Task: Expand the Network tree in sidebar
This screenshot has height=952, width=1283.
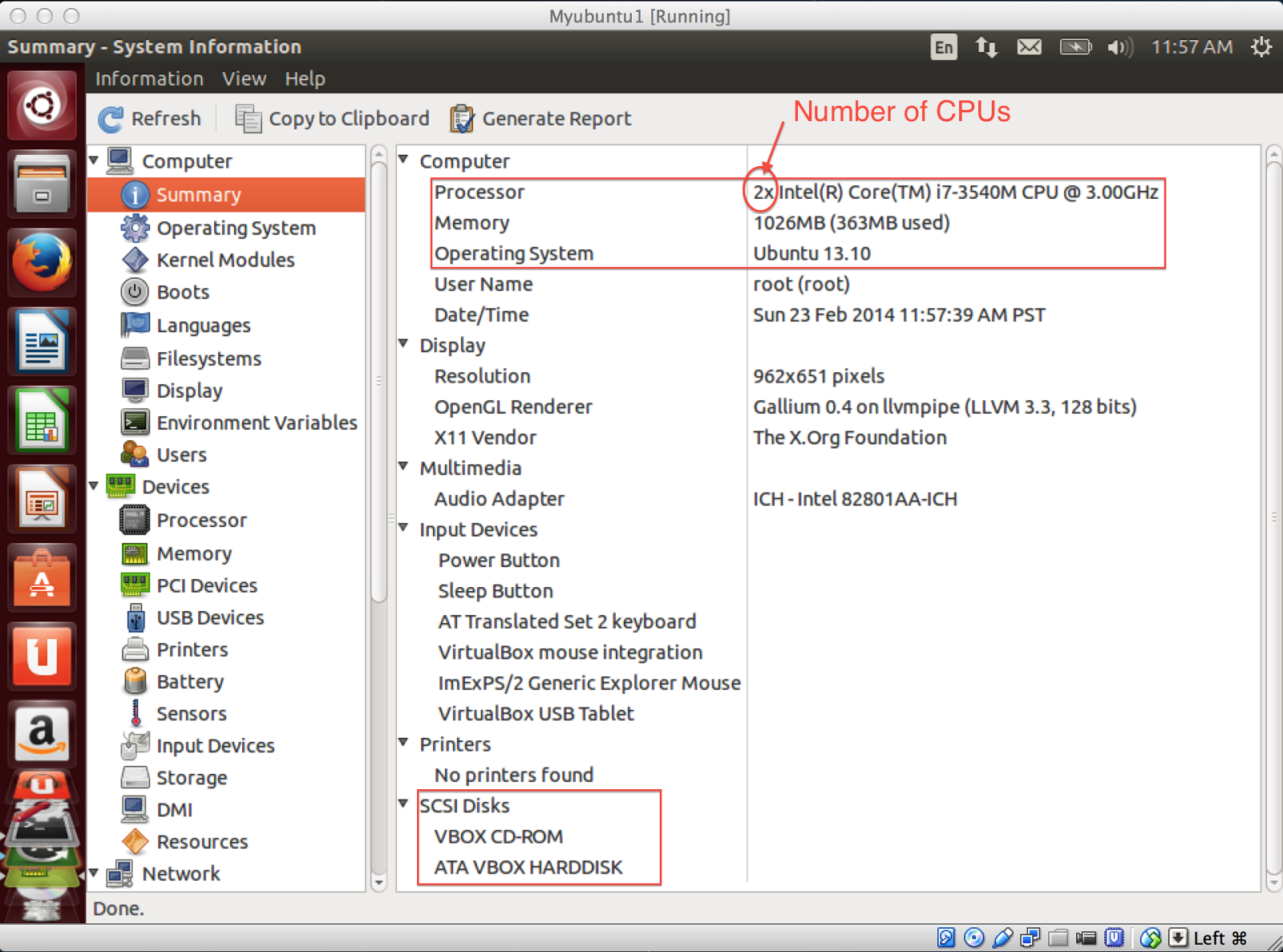Action: pyautogui.click(x=94, y=873)
